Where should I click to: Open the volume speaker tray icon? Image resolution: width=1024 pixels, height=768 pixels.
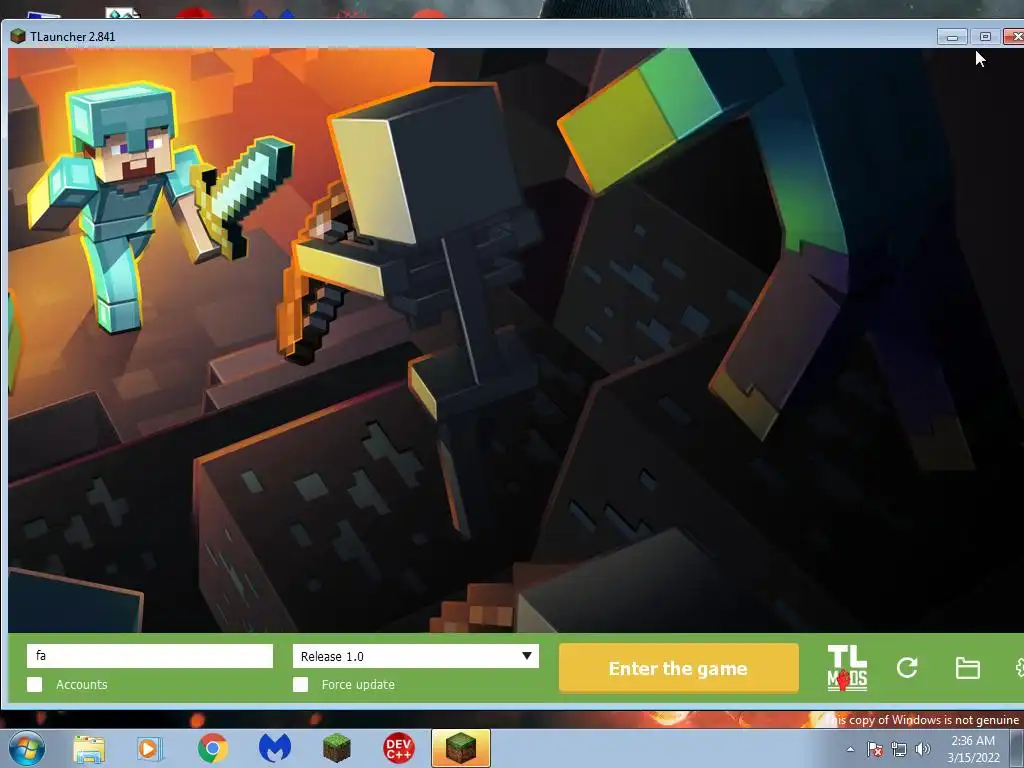pos(923,749)
